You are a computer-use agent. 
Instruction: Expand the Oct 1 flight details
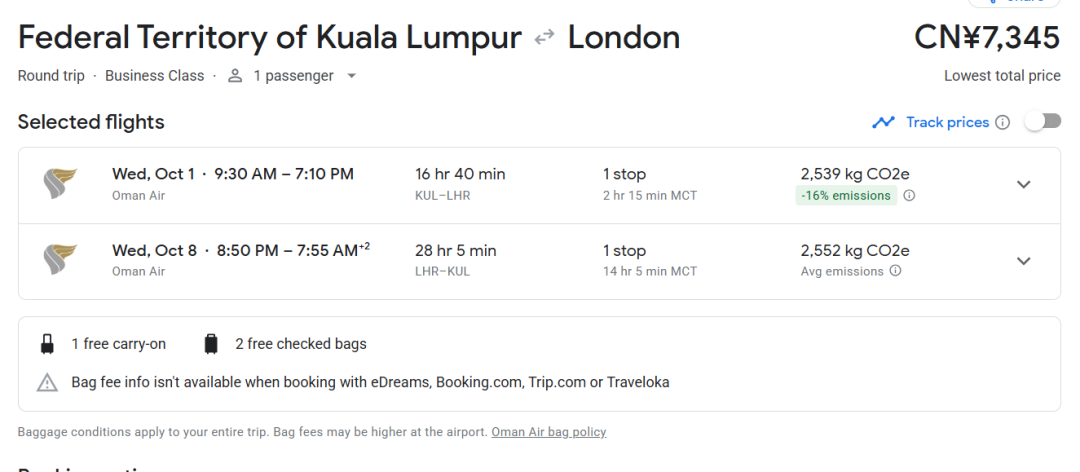[1024, 185]
